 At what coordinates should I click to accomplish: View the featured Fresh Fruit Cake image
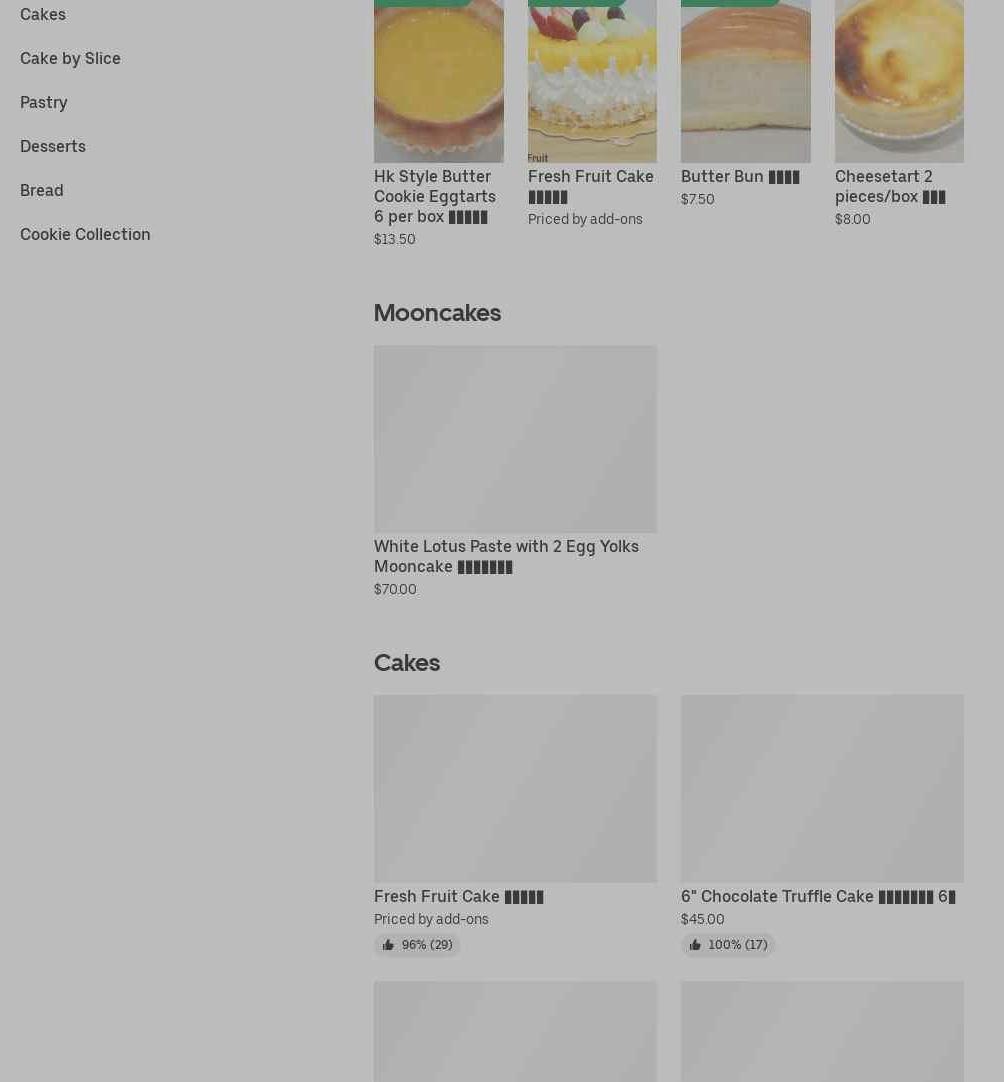[592, 81]
